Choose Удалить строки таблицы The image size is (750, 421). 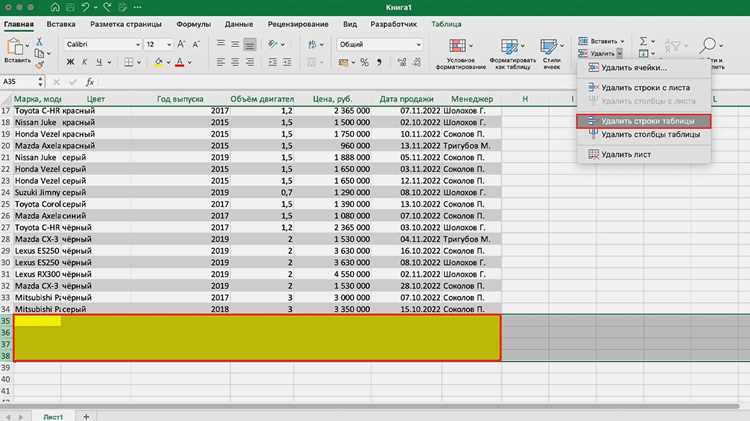coord(643,122)
